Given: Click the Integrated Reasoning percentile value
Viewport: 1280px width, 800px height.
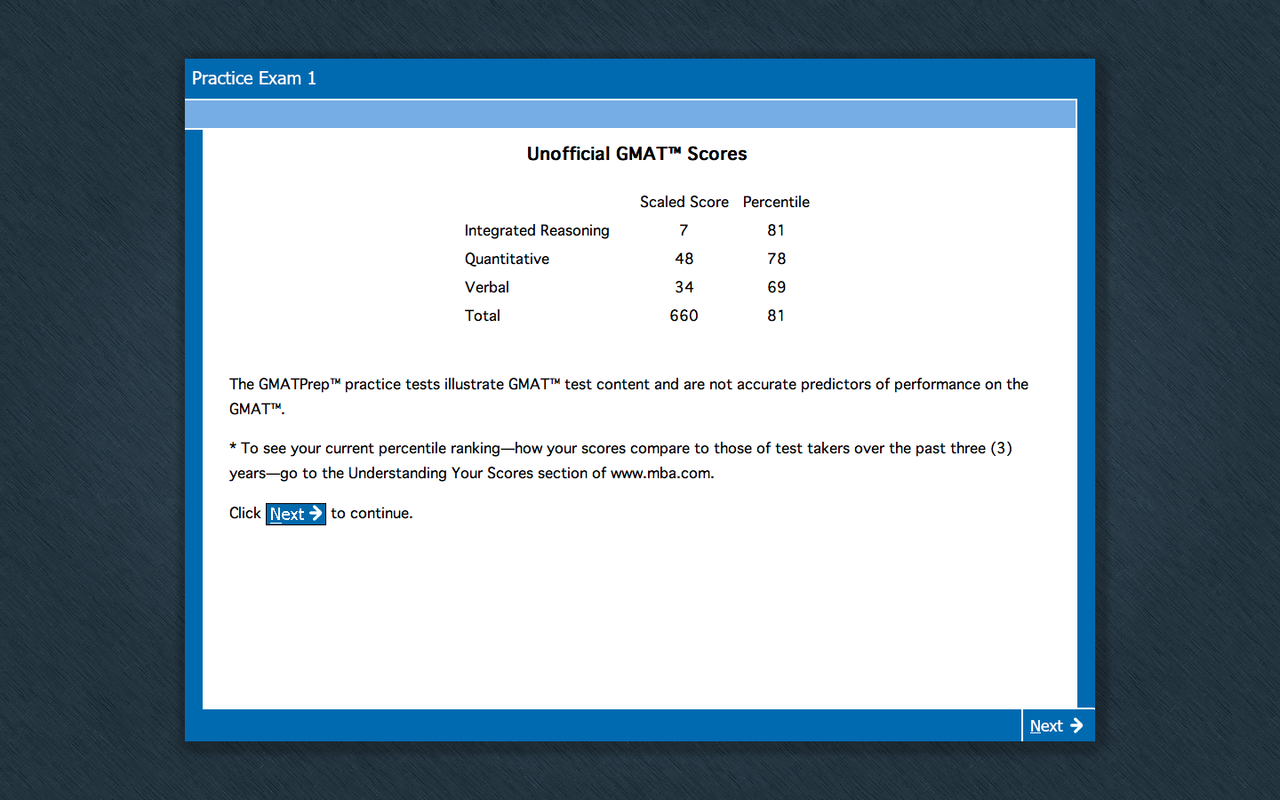Looking at the screenshot, I should tap(776, 231).
